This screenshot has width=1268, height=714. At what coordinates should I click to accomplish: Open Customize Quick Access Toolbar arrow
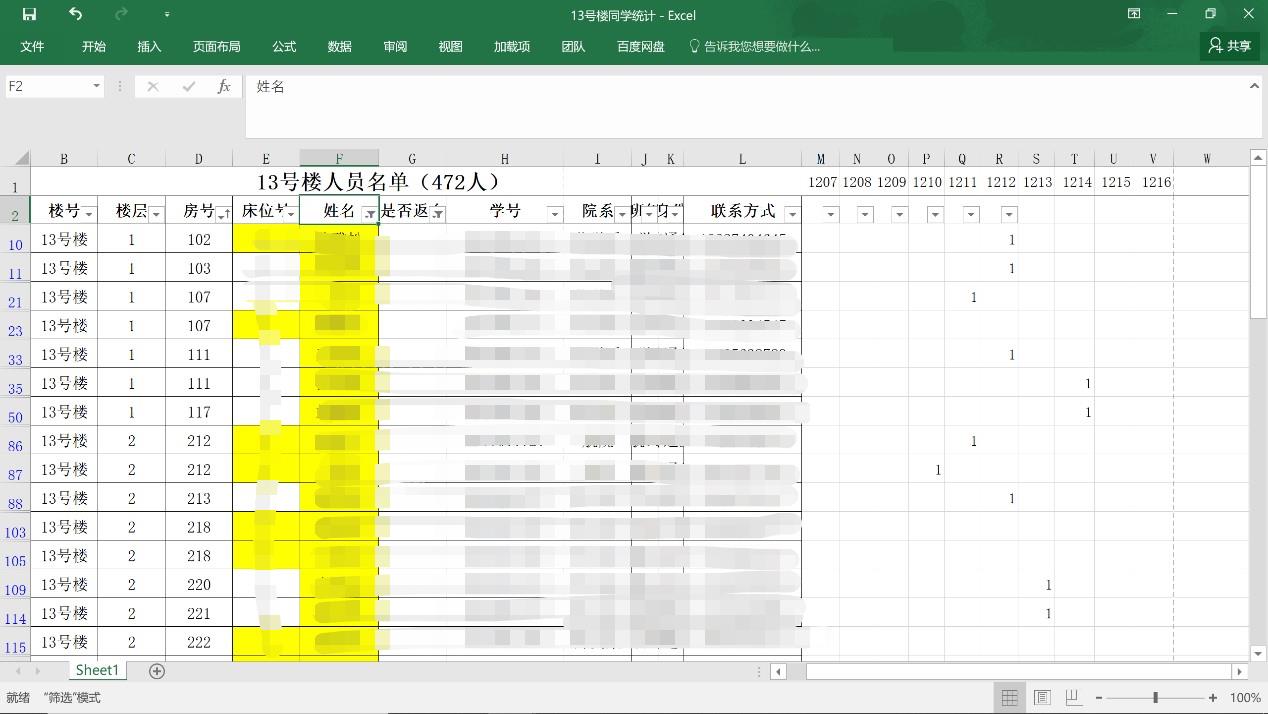tap(166, 15)
